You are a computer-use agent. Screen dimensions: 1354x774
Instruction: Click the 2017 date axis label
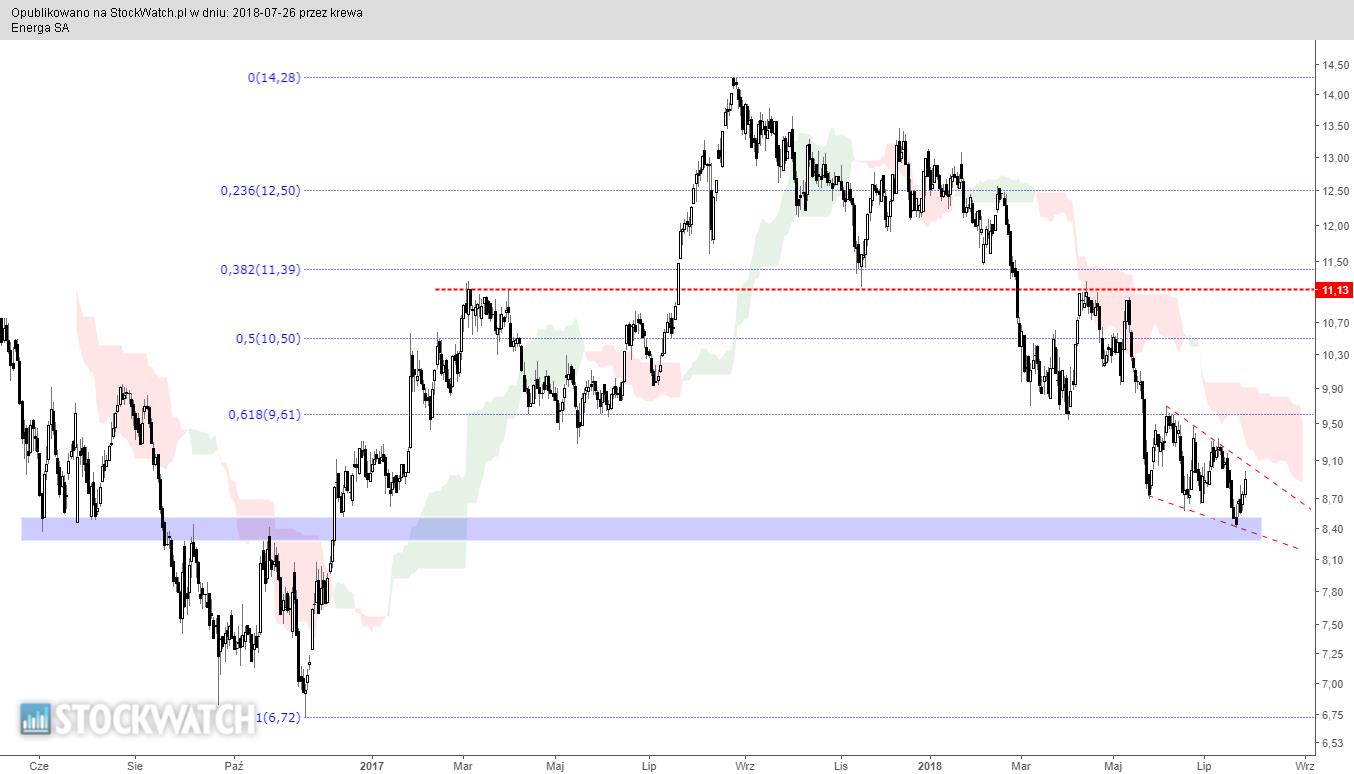point(372,766)
